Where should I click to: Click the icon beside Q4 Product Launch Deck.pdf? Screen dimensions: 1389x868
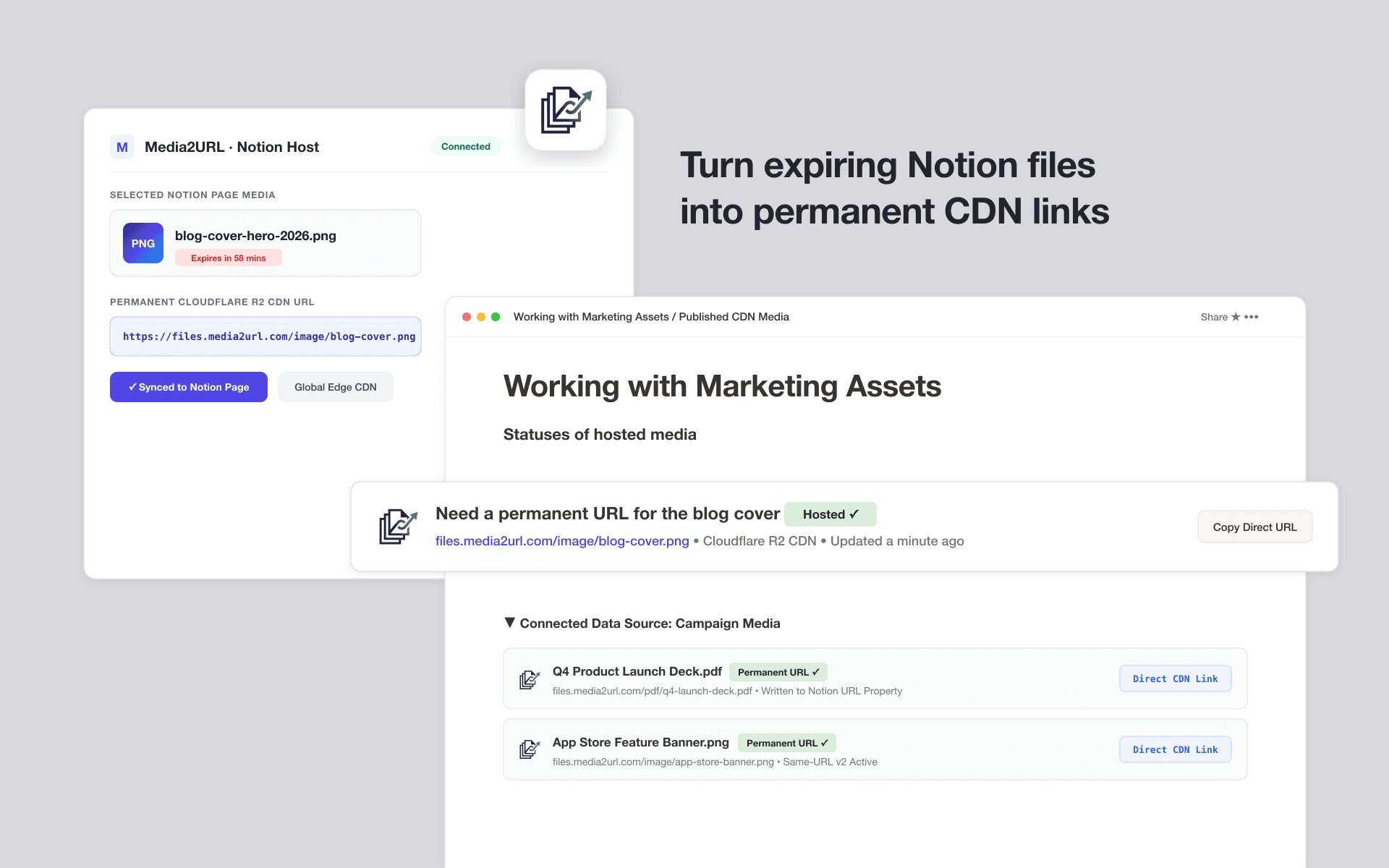point(530,679)
